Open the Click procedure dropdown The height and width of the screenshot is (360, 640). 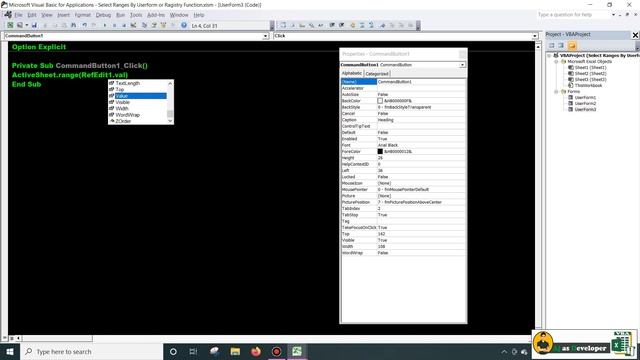tap(535, 36)
